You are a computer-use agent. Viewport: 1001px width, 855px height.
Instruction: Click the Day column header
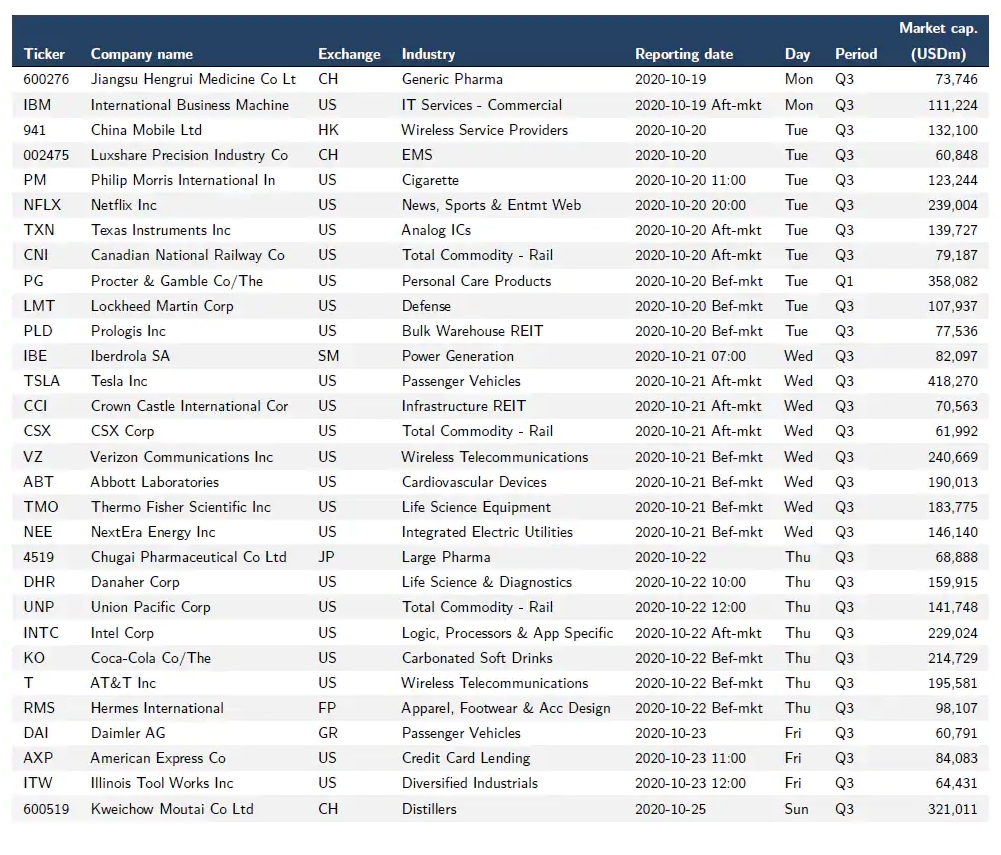click(797, 54)
